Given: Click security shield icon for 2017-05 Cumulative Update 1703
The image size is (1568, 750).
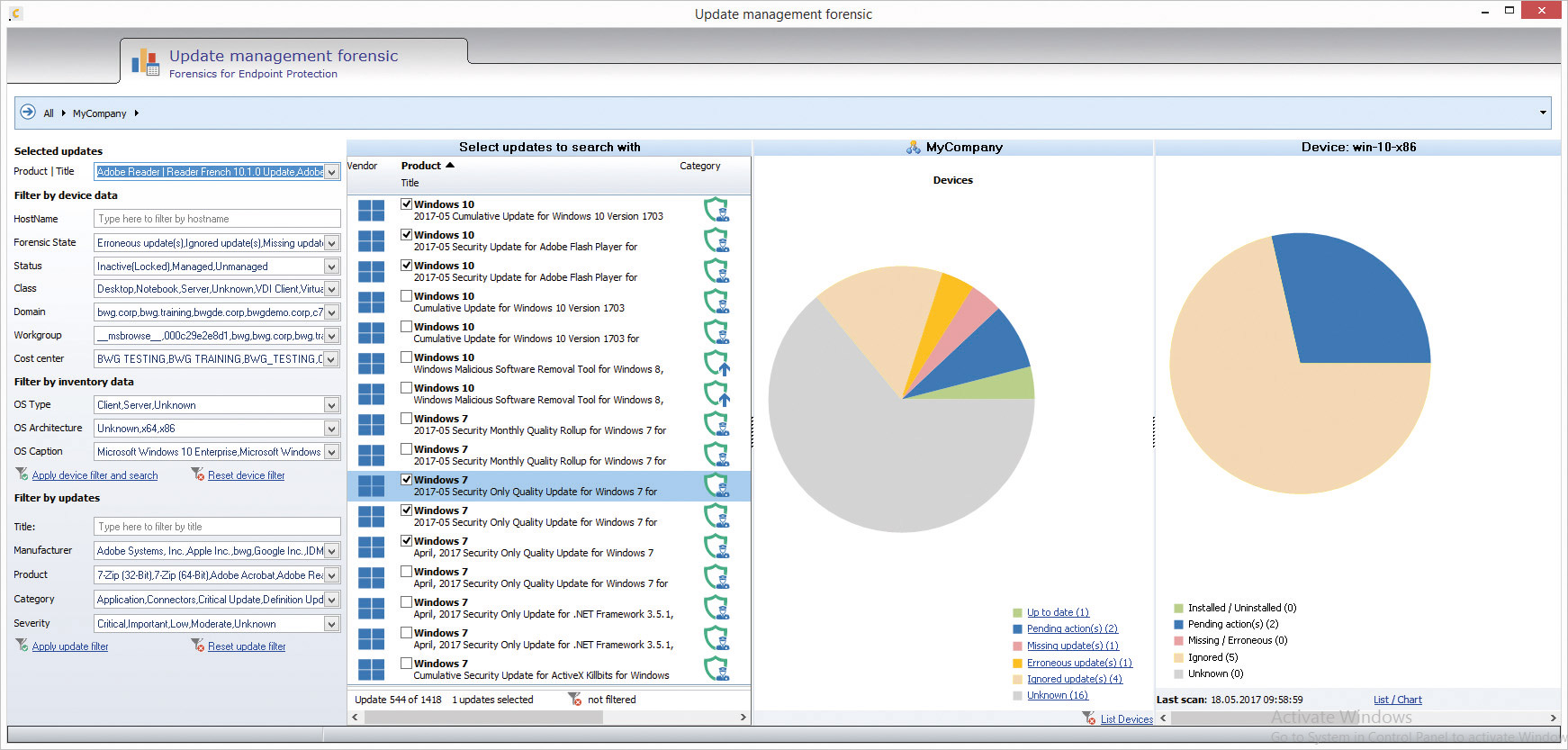Looking at the screenshot, I should point(716,210).
